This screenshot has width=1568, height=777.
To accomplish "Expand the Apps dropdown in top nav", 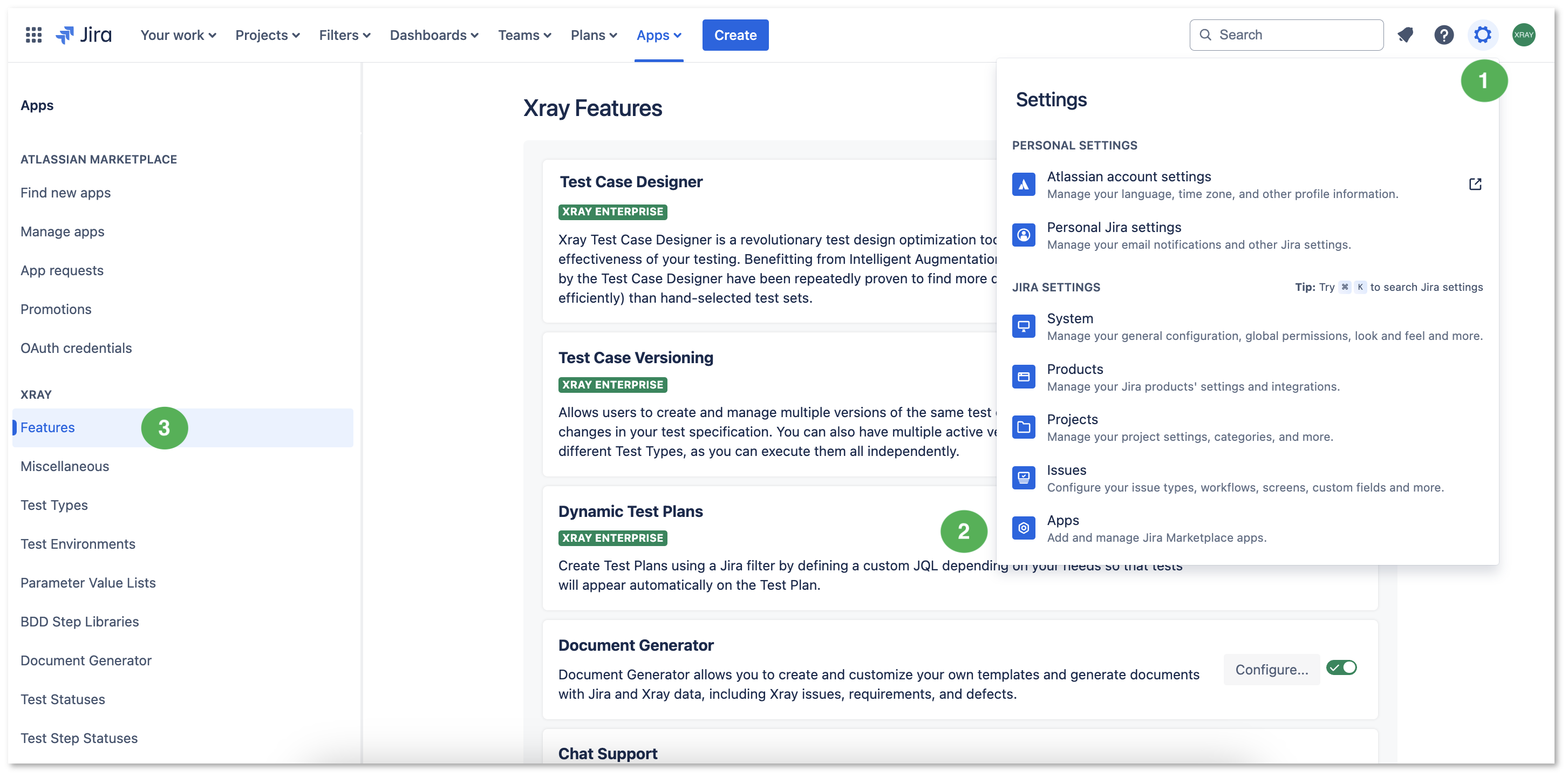I will (659, 35).
